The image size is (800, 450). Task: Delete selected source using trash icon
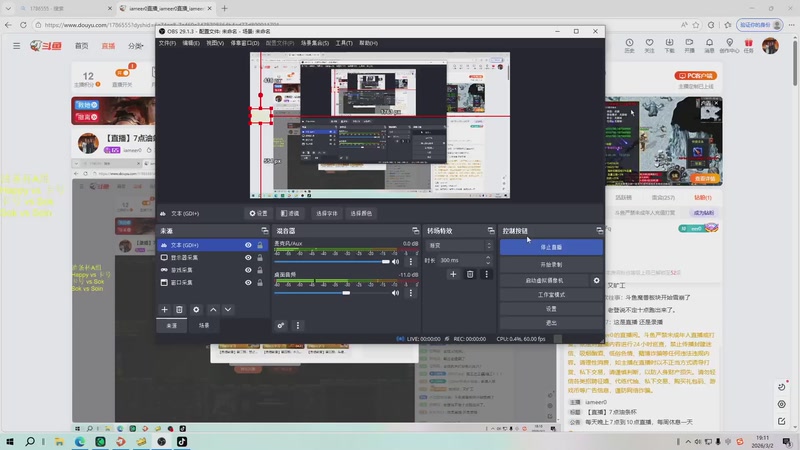179,310
